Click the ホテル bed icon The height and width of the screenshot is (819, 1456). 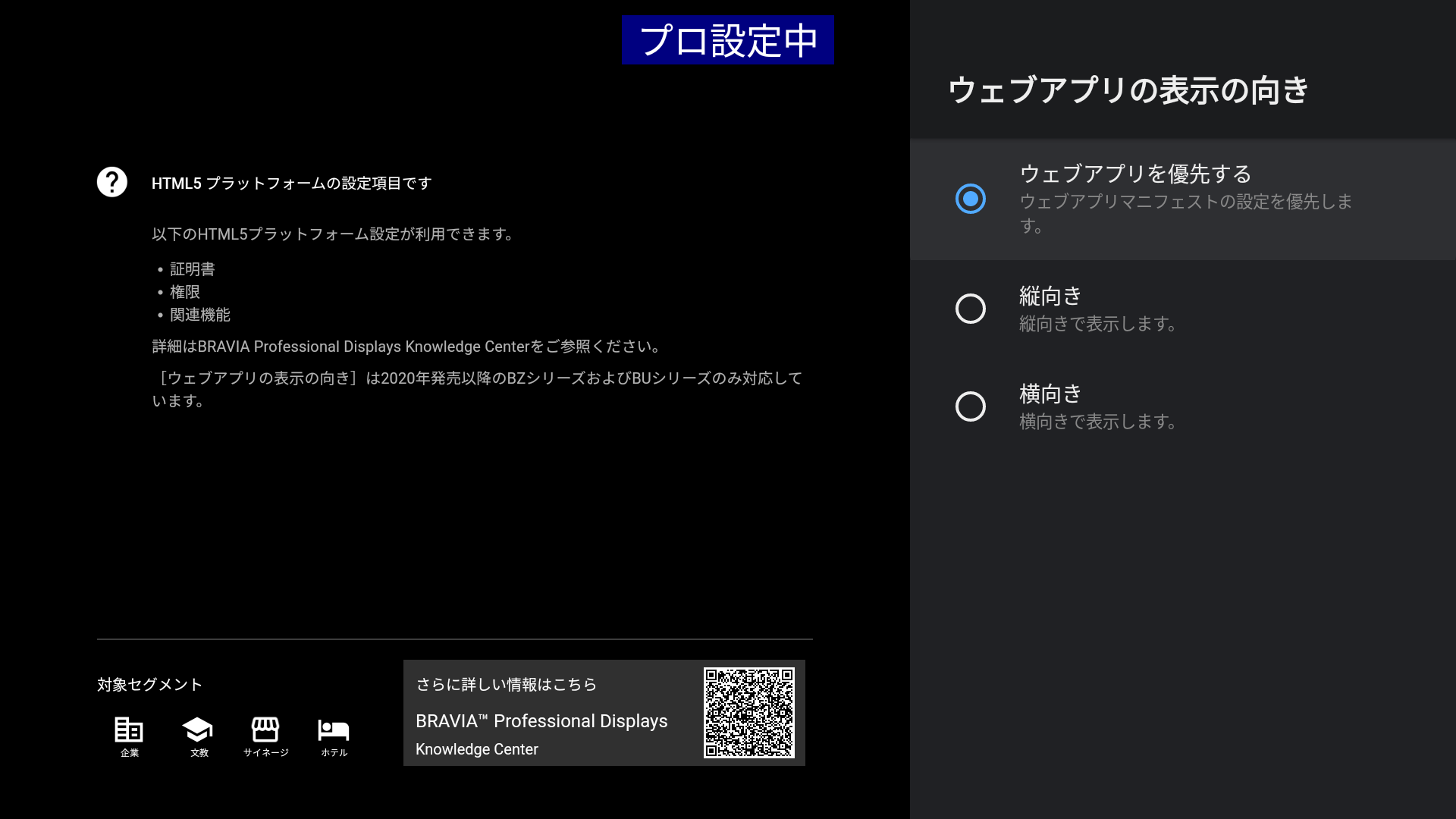(x=334, y=730)
